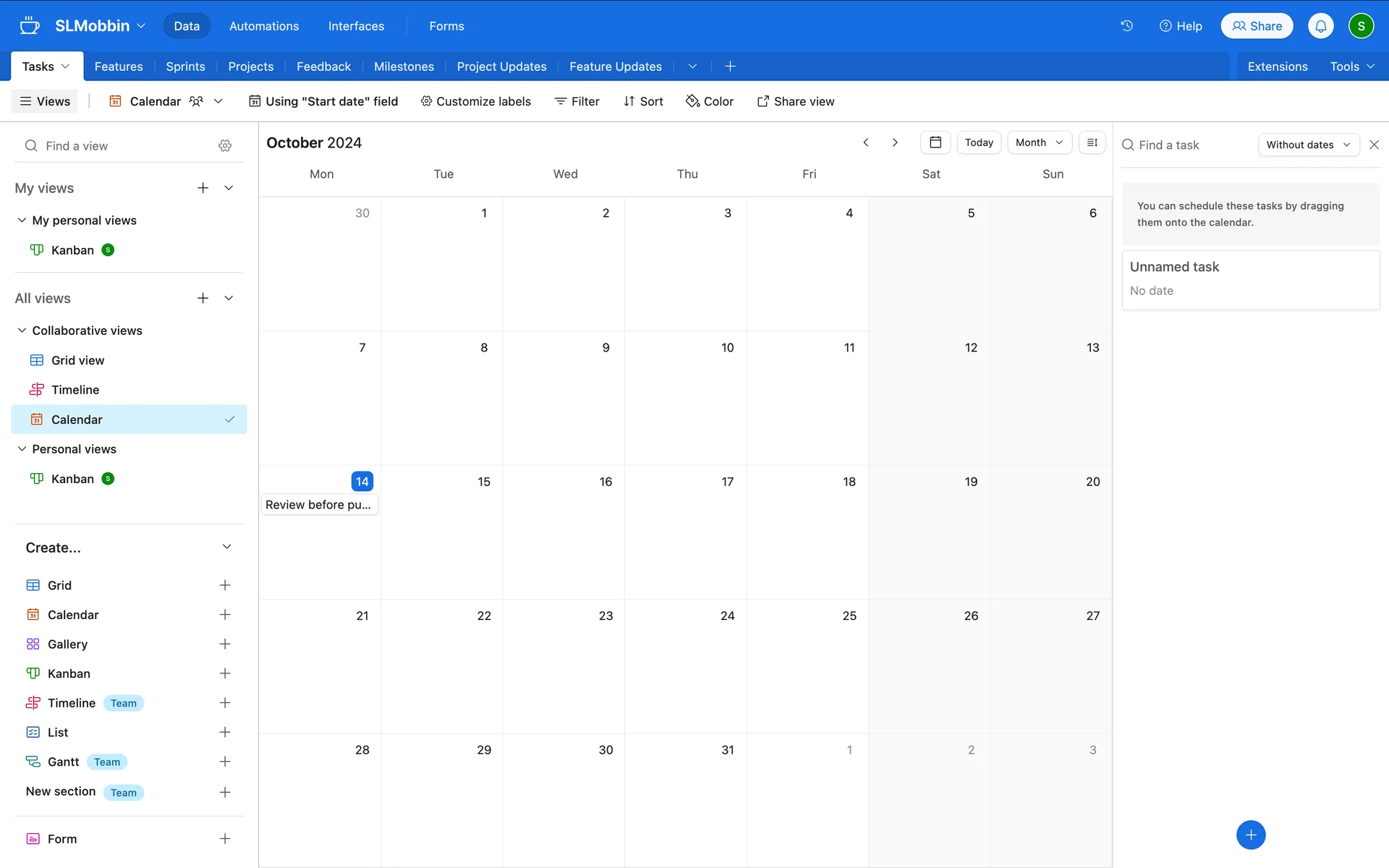The image size is (1389, 868).
Task: Toggle the Views sidebar button
Action: pyautogui.click(x=45, y=101)
